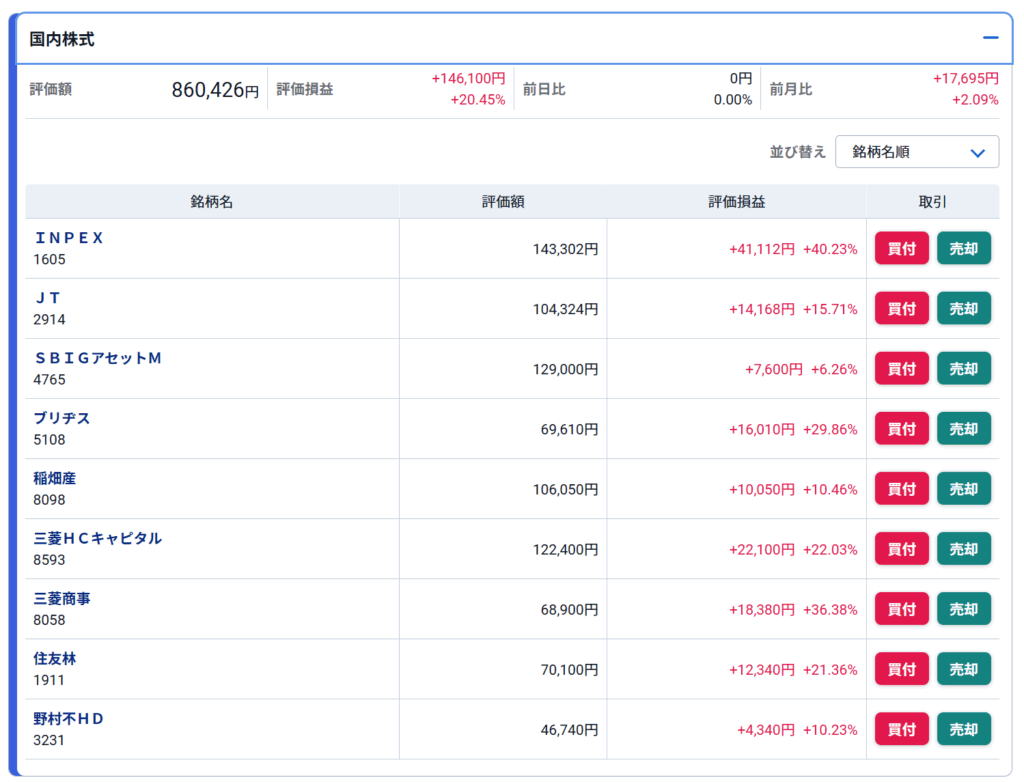
Task: Open the SBIGアセットM stock link
Action: pos(97,358)
